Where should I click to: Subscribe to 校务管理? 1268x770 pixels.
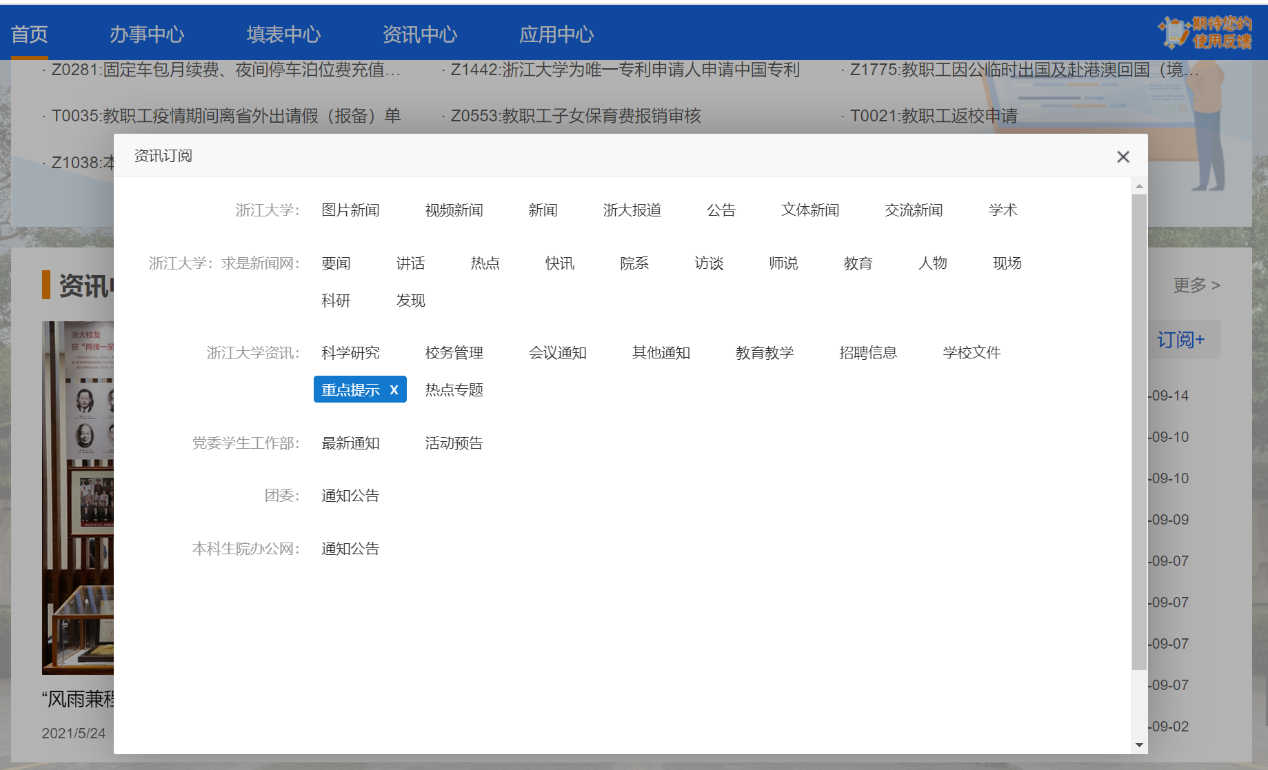[x=454, y=353]
